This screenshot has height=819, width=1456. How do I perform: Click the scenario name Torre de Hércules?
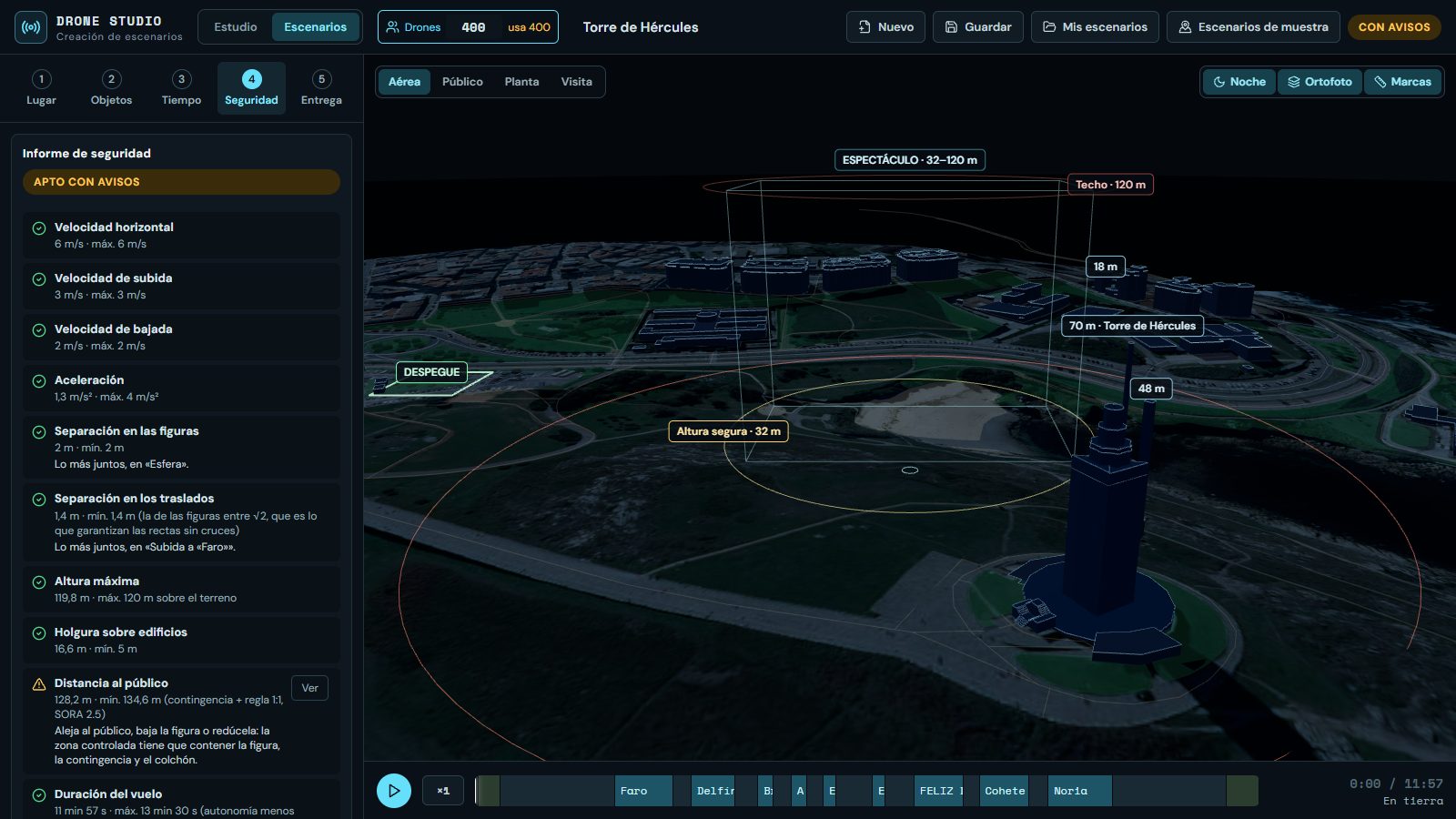point(641,27)
